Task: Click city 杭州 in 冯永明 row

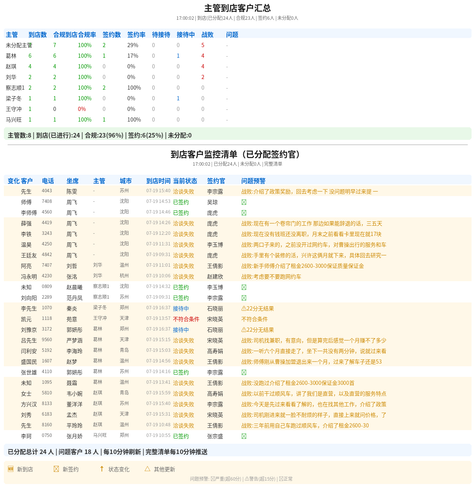Action: (x=124, y=276)
